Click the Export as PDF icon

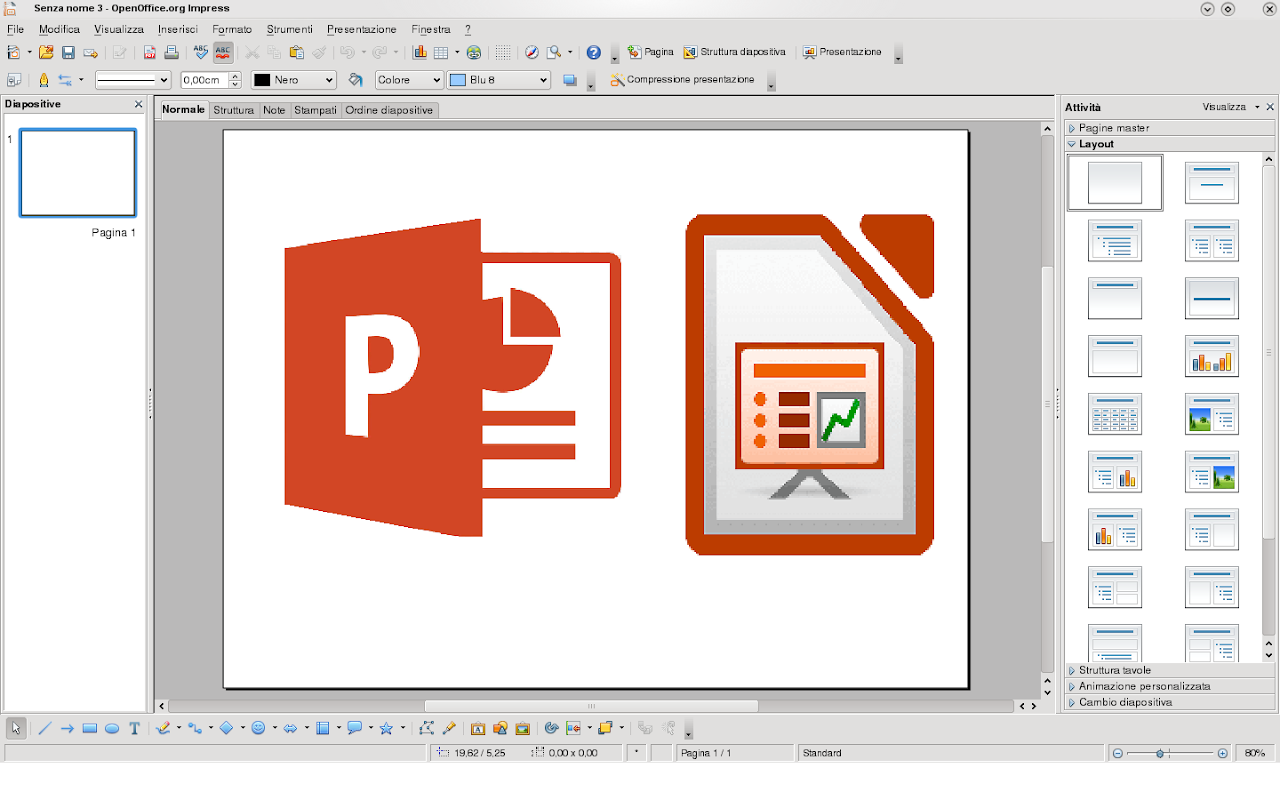click(x=149, y=53)
